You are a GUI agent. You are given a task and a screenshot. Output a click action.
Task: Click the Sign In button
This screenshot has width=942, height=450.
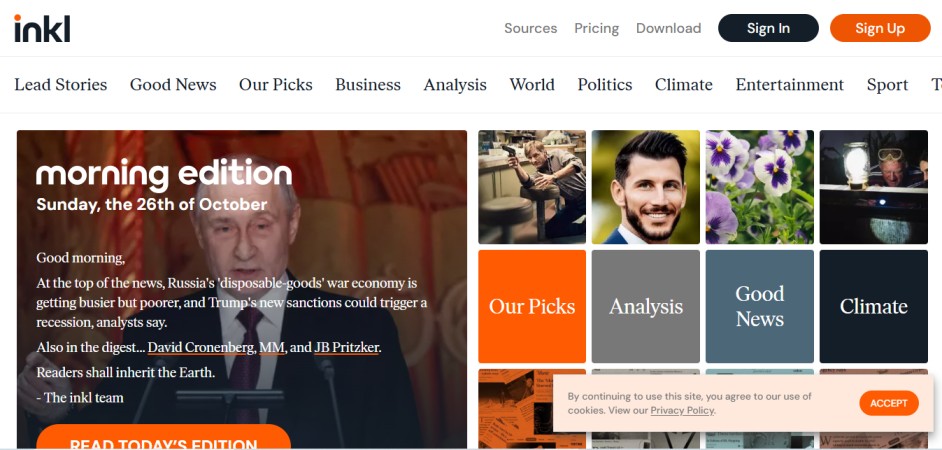[768, 28]
